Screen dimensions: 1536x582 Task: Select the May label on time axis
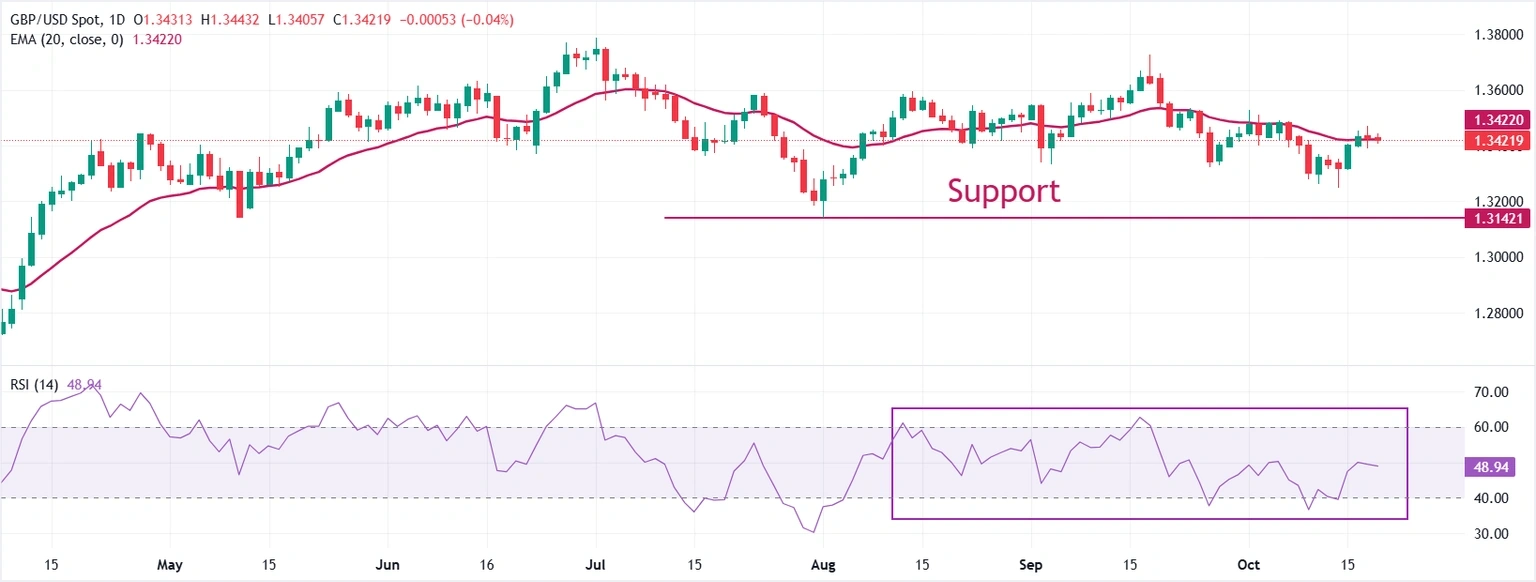click(171, 565)
